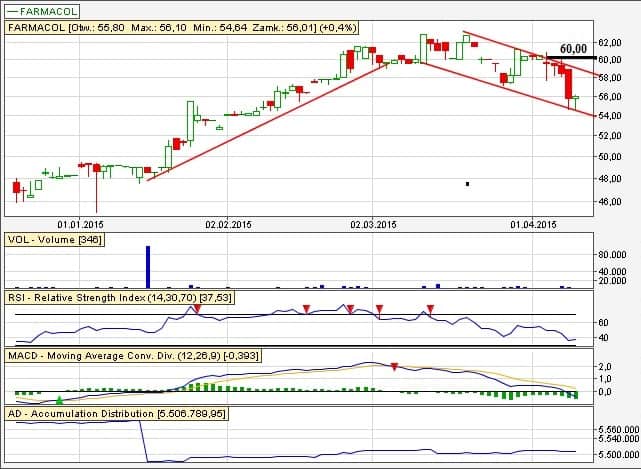Viewport: 641px width, 469px height.
Task: Select the green buy triangle on MACD panel
Action: pyautogui.click(x=59, y=400)
